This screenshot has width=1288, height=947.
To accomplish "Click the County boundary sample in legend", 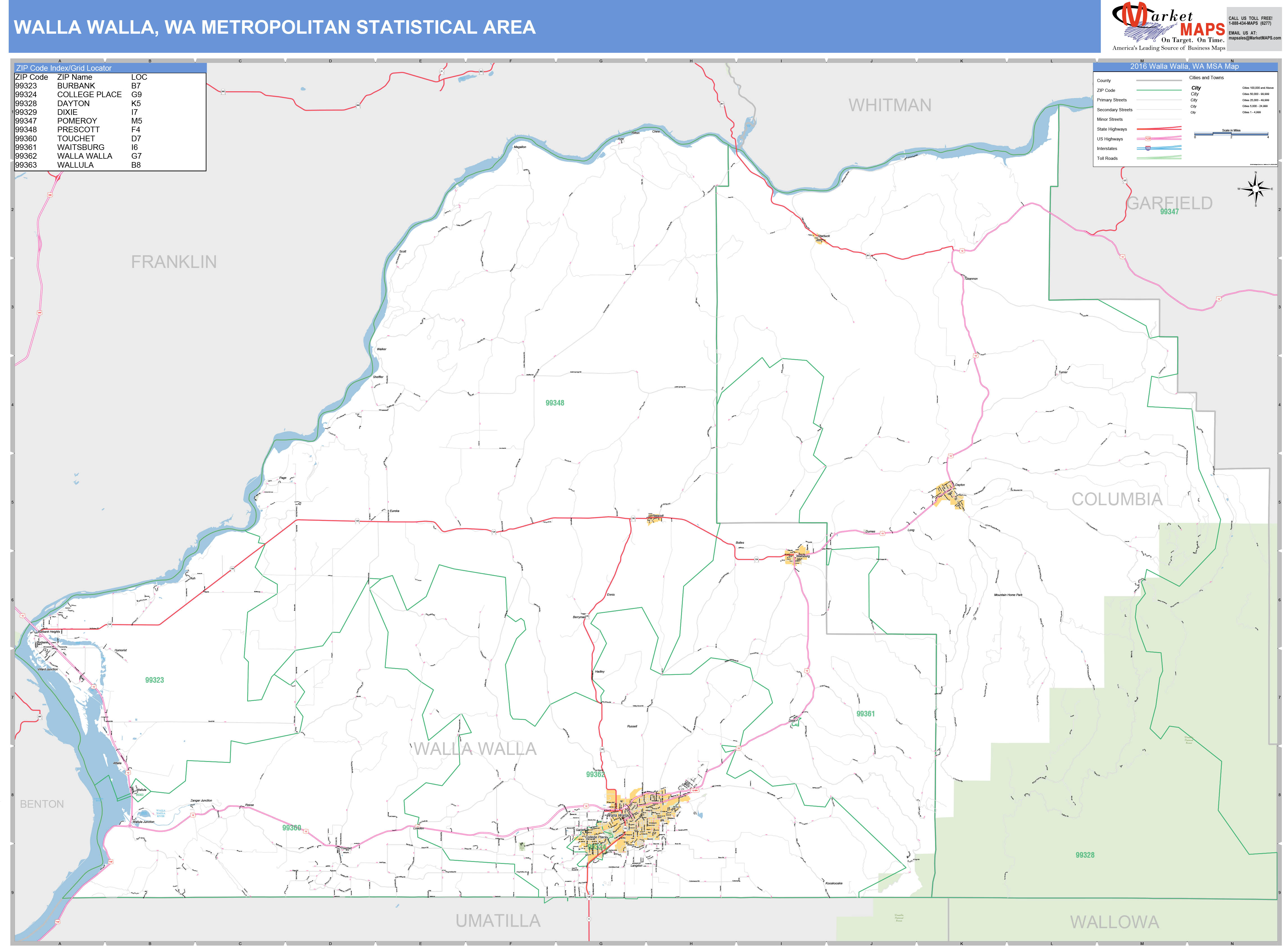I will [x=1159, y=81].
